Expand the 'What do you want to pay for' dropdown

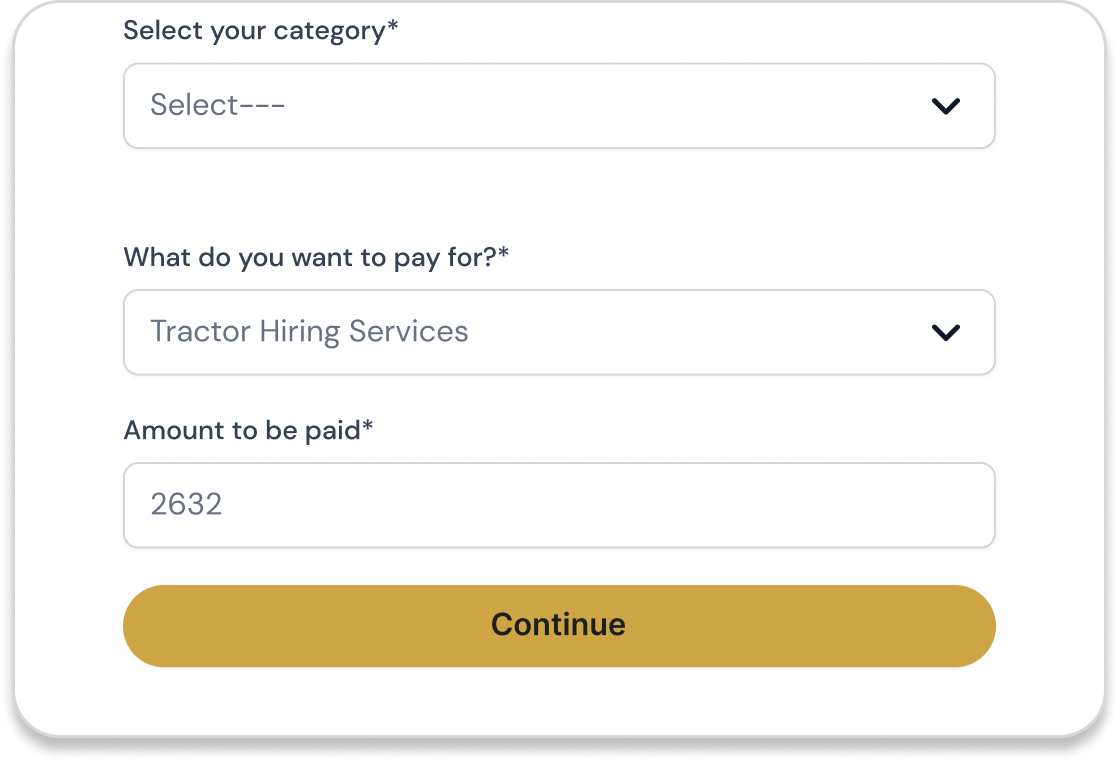click(558, 332)
